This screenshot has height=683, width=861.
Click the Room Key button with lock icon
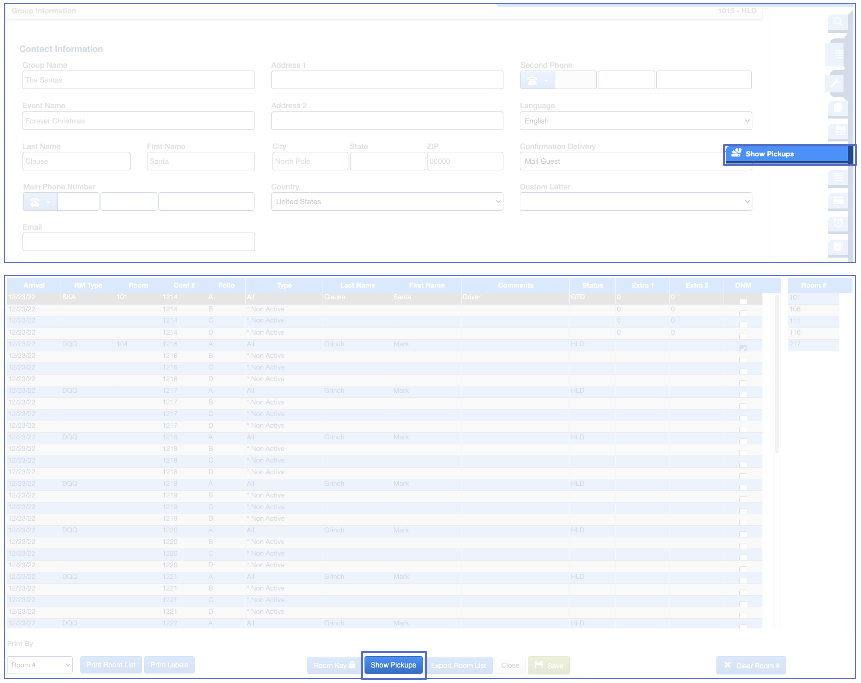[x=334, y=665]
